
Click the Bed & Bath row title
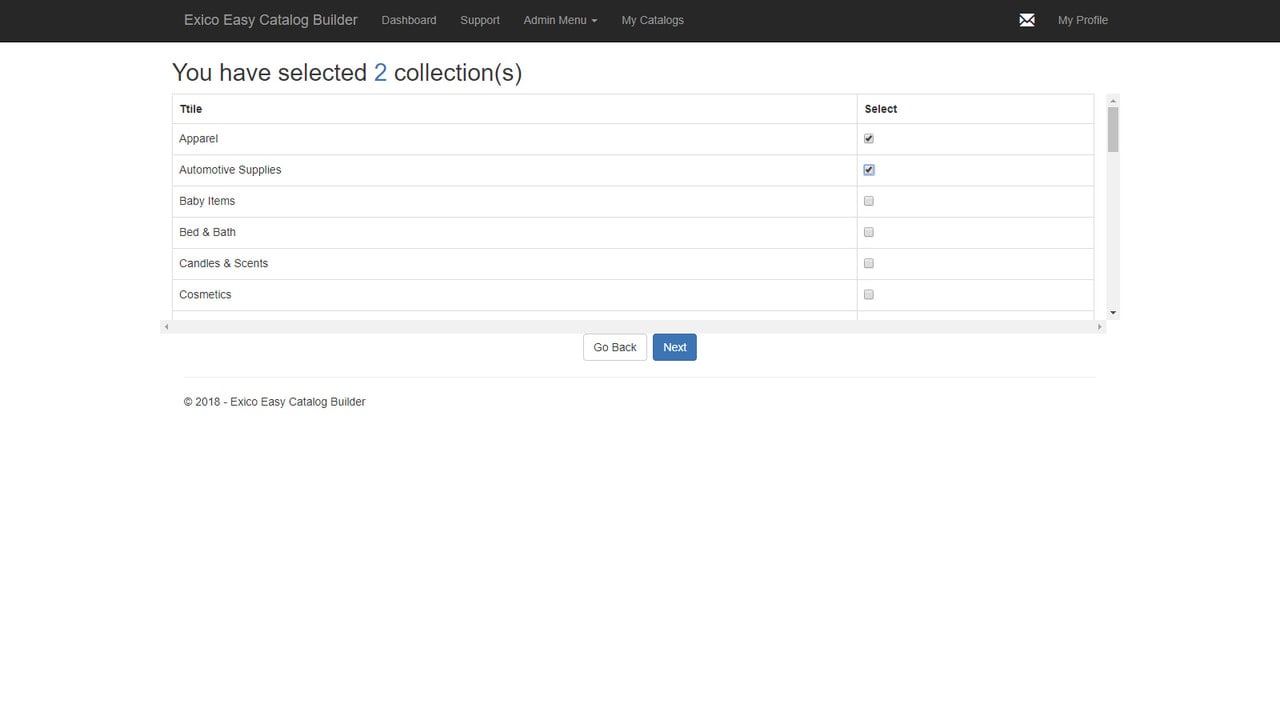(208, 232)
